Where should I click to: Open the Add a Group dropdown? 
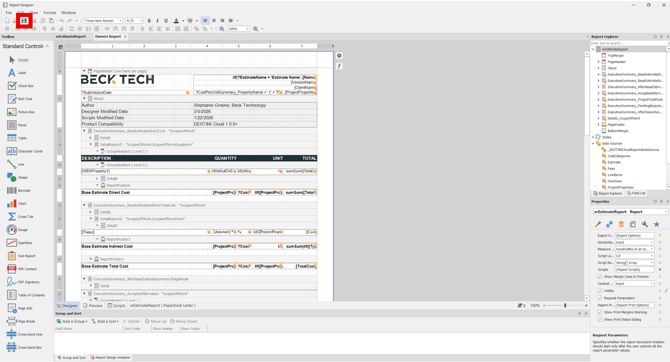click(72, 321)
